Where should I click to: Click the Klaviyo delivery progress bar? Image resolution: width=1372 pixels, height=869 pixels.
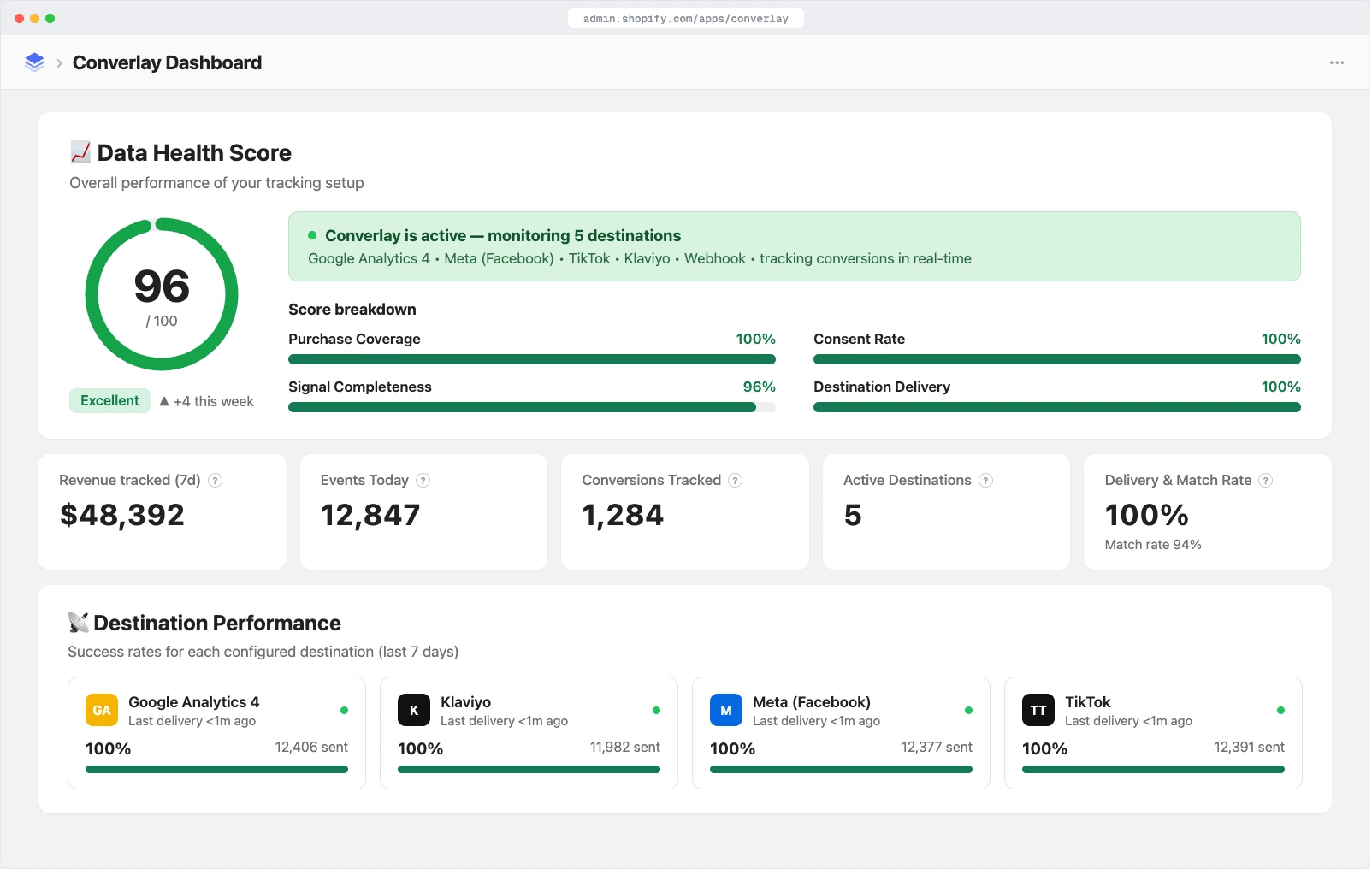point(529,770)
